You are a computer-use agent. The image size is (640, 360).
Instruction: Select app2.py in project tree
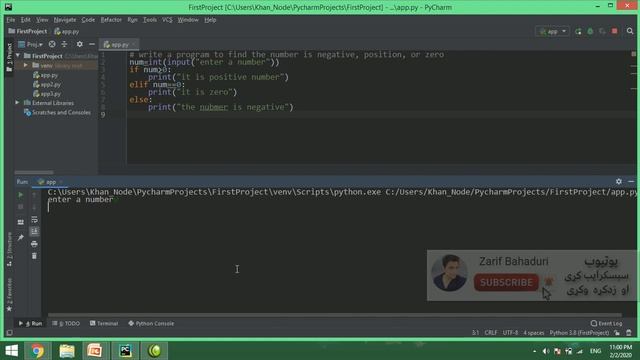[47, 84]
